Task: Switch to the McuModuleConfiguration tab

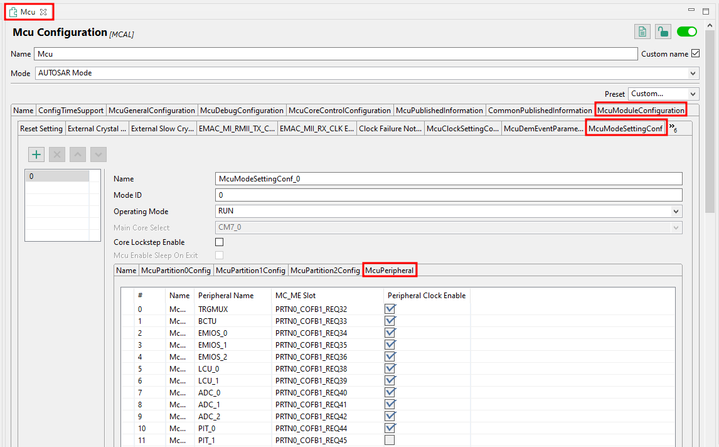Action: click(641, 110)
